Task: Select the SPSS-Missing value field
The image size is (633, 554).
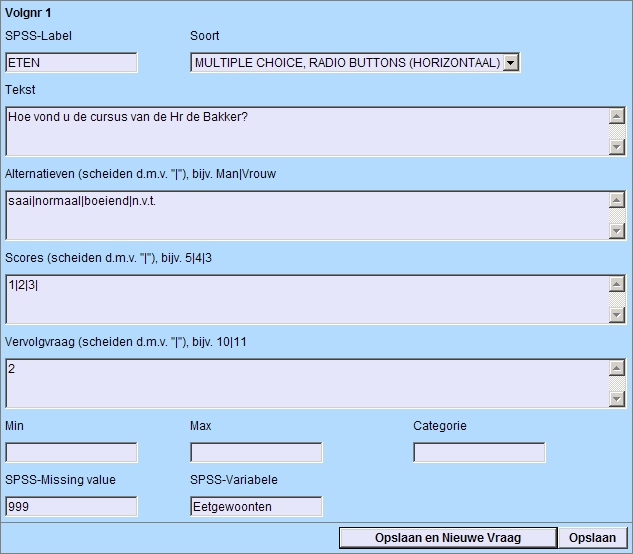Action: click(71, 507)
